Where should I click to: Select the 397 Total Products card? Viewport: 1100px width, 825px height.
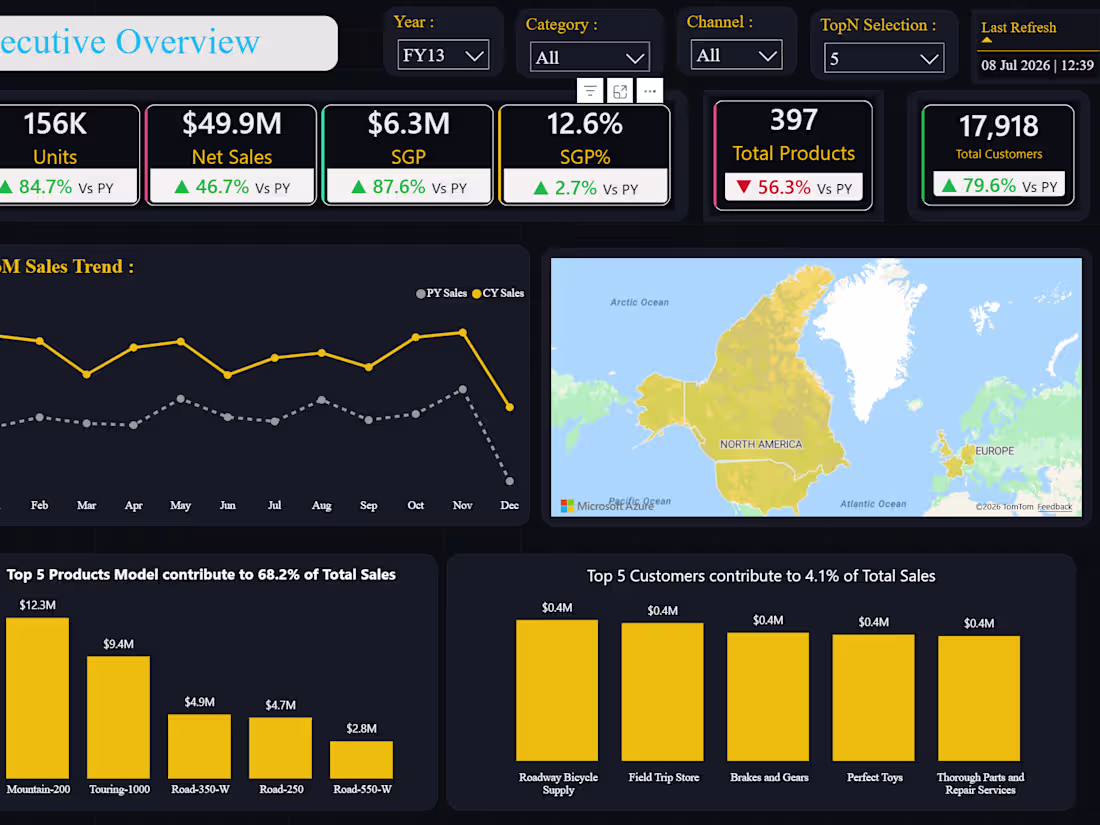pos(793,155)
